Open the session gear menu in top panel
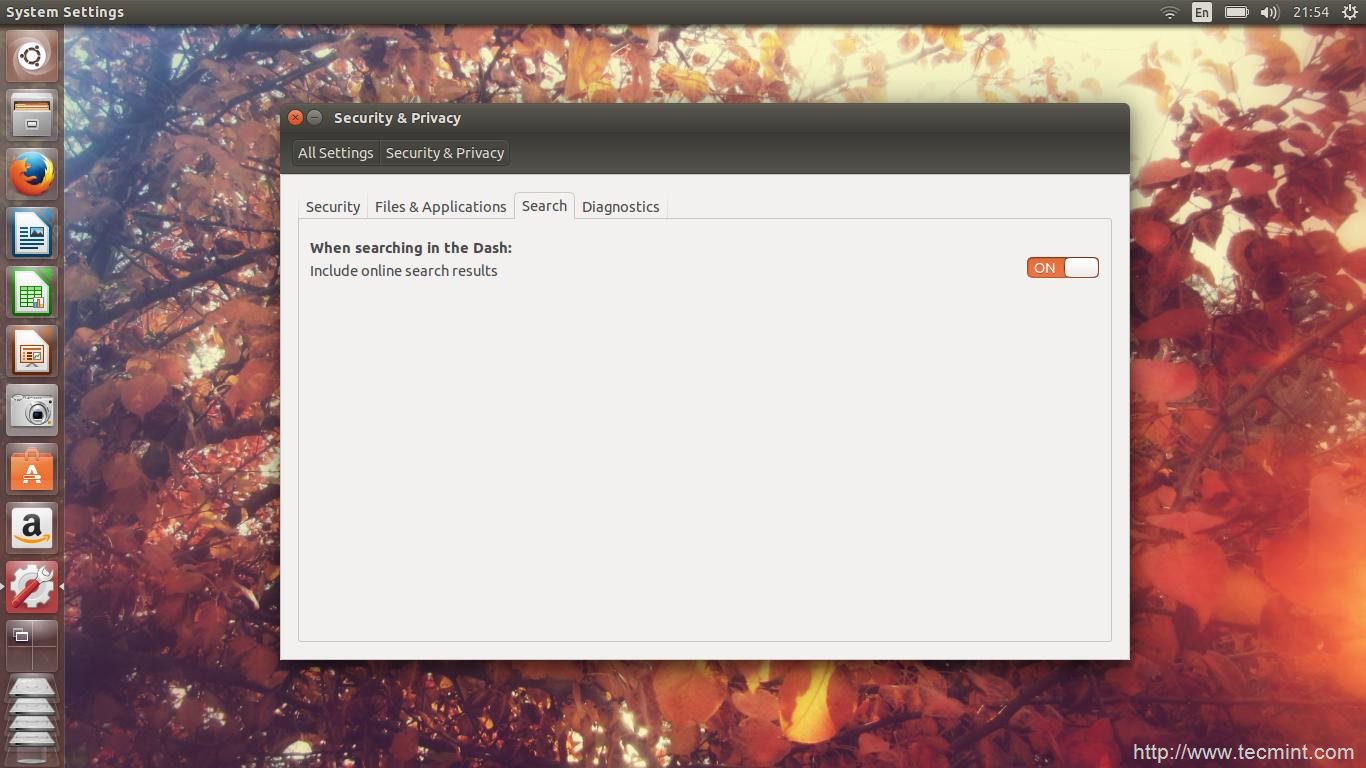 (x=1349, y=12)
